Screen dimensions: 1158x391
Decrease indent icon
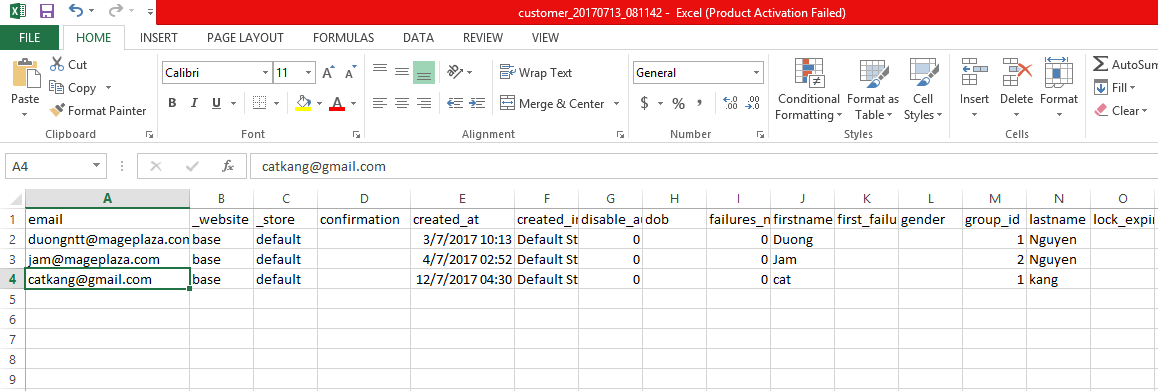point(455,103)
